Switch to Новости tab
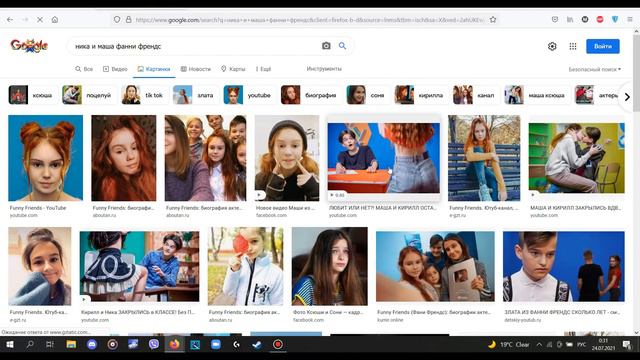The width and height of the screenshot is (640, 360). point(196,69)
